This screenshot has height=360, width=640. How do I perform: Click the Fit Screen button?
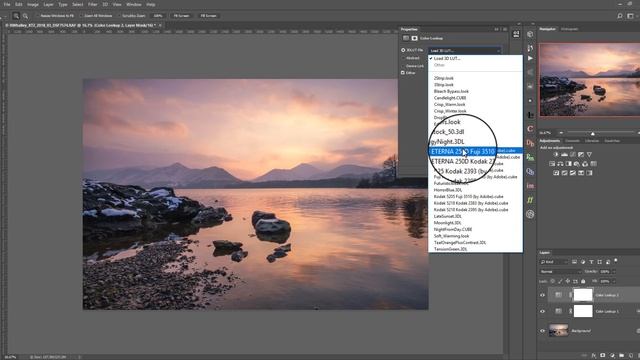pos(181,16)
